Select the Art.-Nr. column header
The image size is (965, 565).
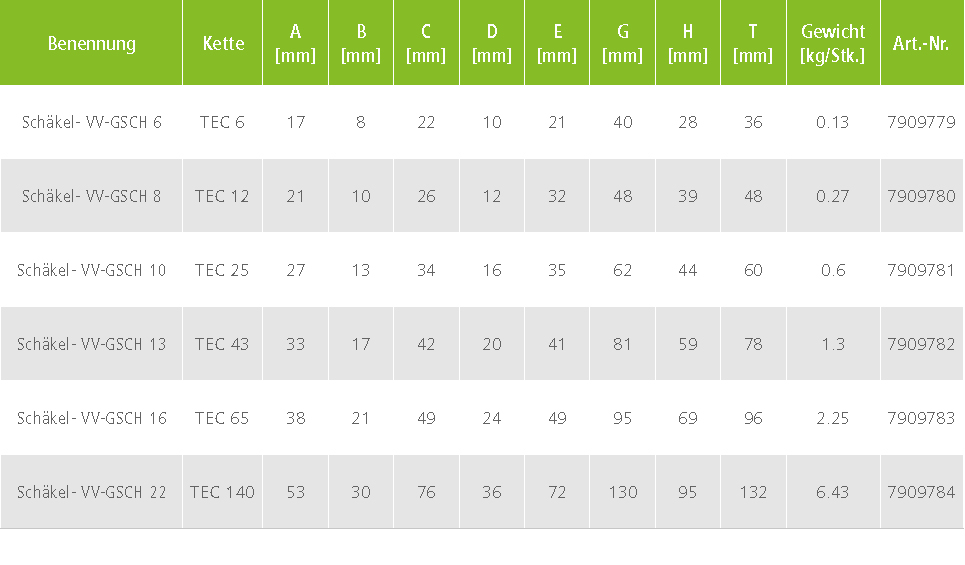coord(921,43)
